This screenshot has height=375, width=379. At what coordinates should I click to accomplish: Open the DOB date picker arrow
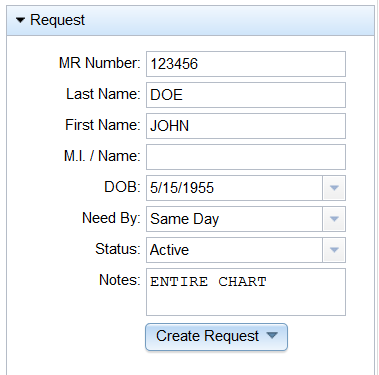click(334, 188)
